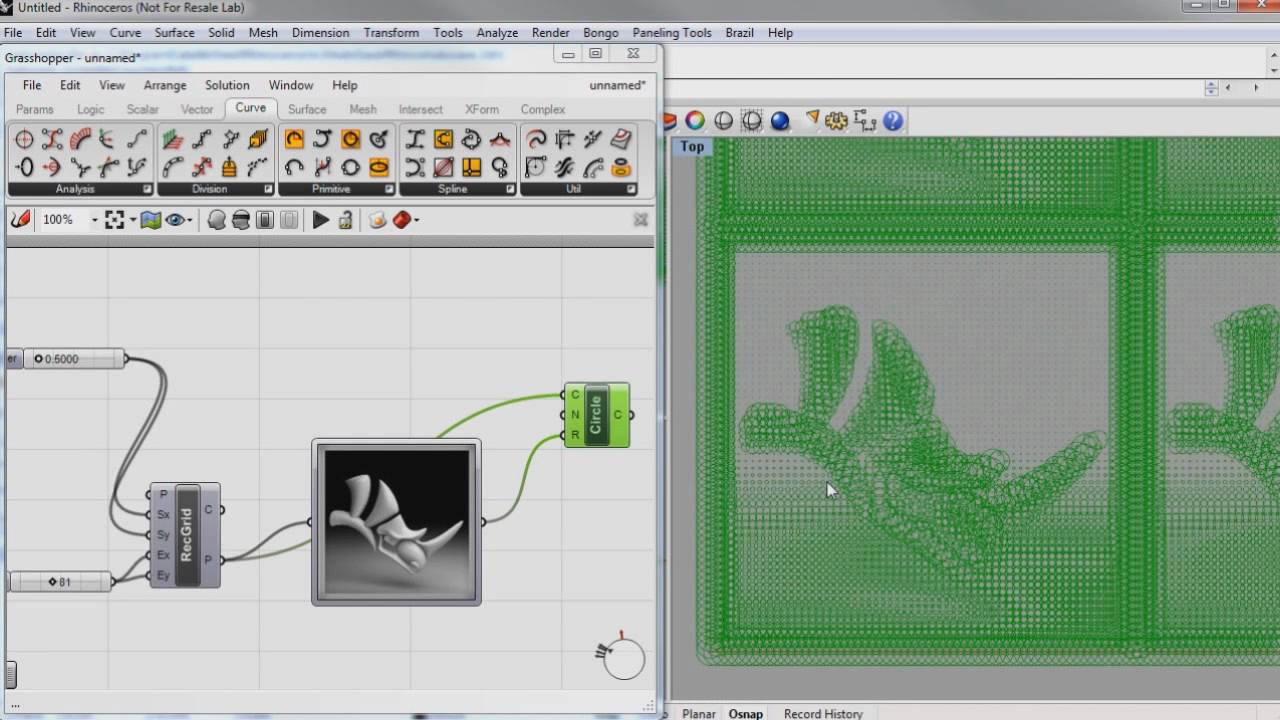Click the RecGrid component on canvas

tap(185, 535)
